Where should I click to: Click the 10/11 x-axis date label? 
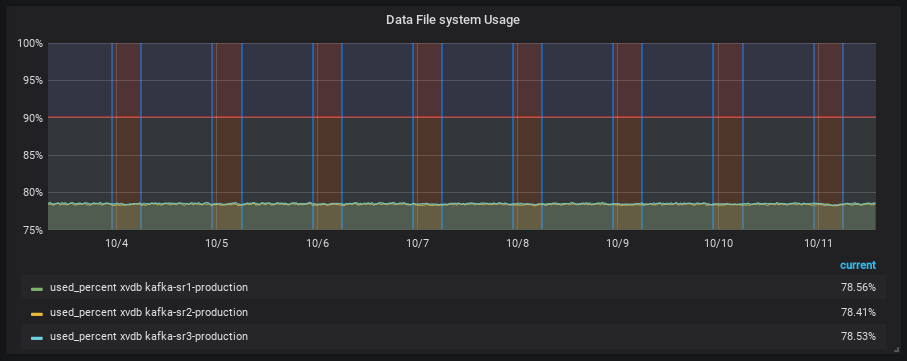click(818, 244)
